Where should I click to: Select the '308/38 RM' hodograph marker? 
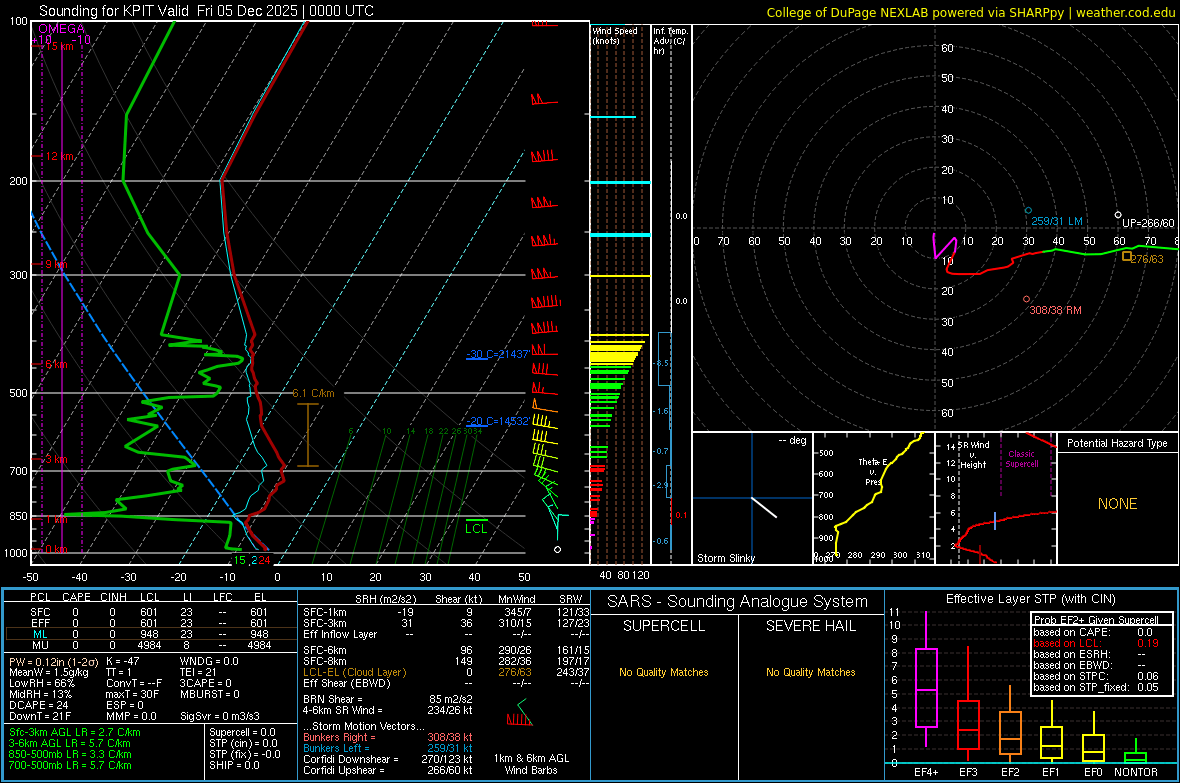point(1055,310)
